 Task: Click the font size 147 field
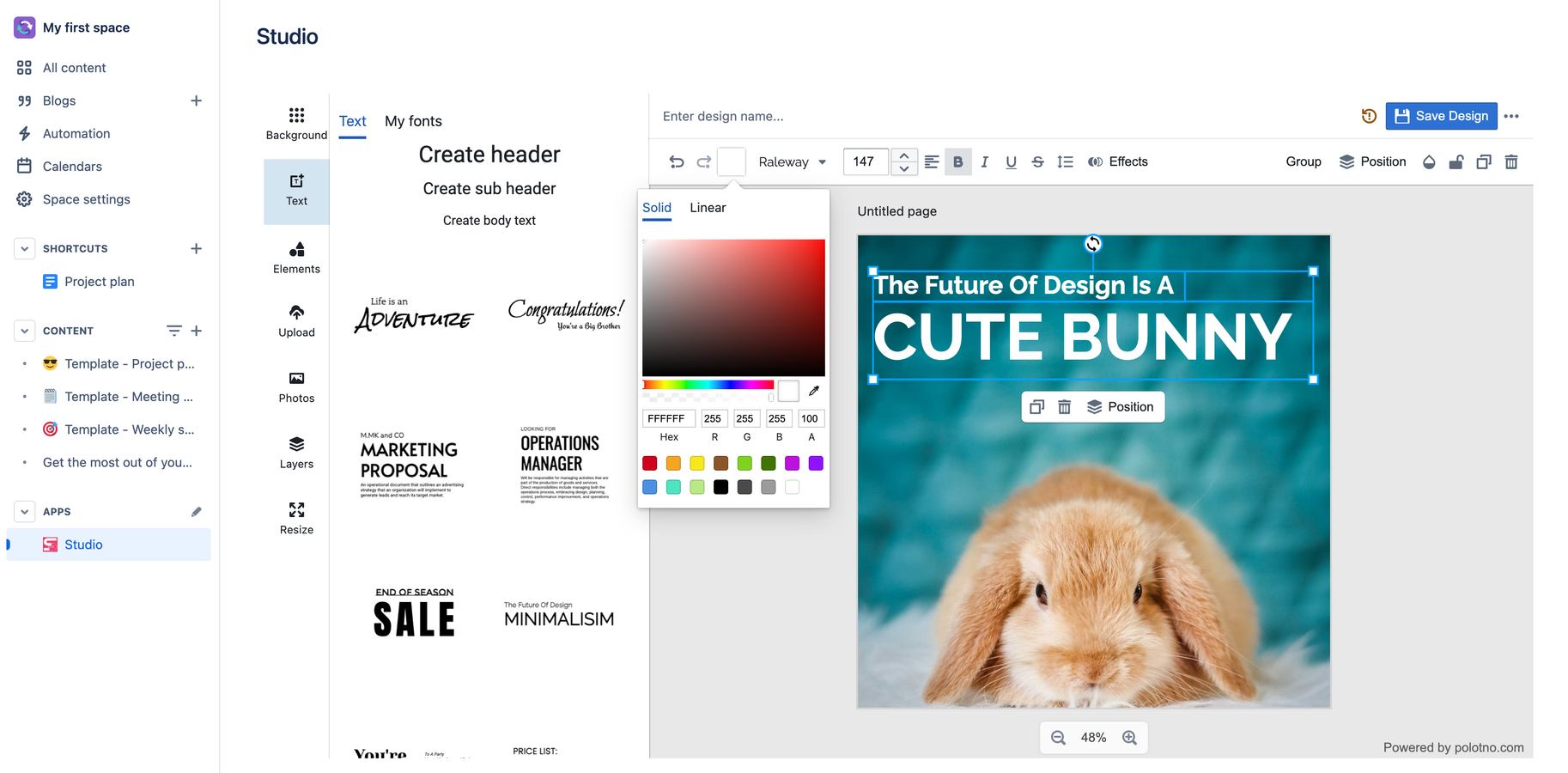click(x=866, y=161)
